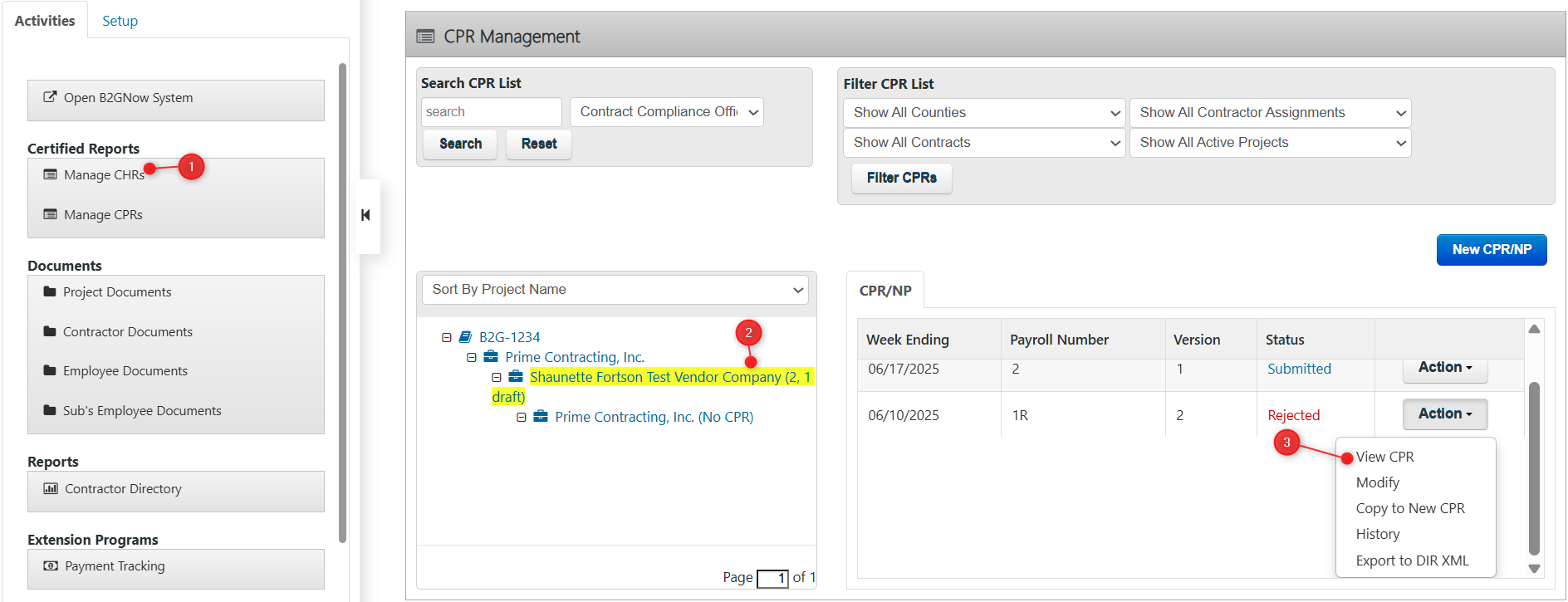Screen dimensions: 1568x602
Task: Click the Rejected status link
Action: [1293, 415]
